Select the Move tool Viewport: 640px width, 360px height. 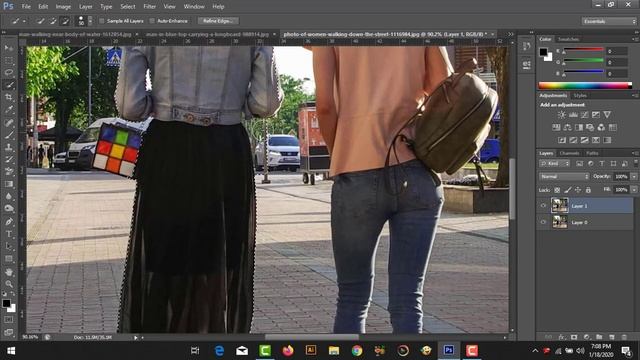(9, 48)
